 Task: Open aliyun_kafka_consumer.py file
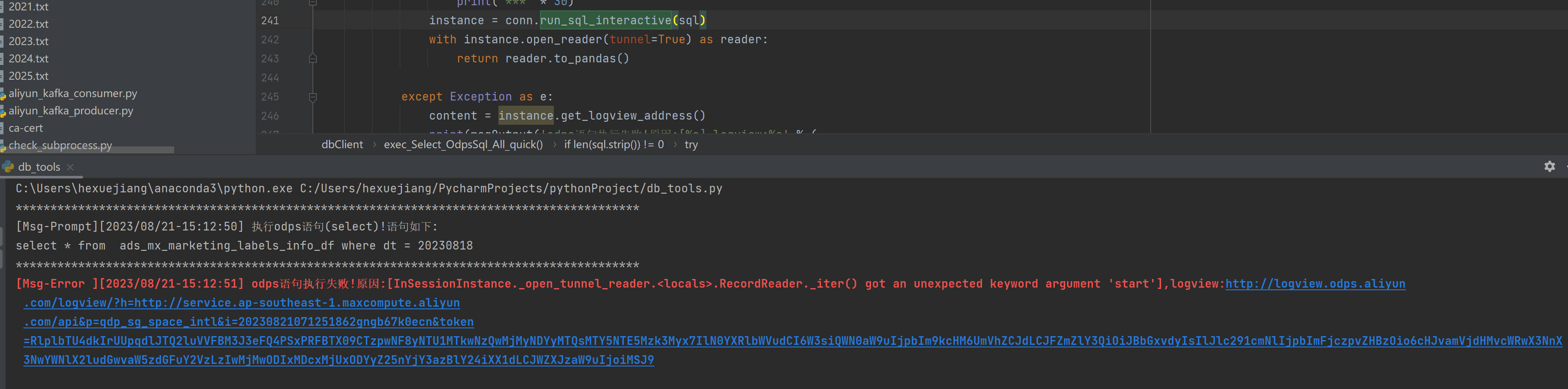pos(72,93)
